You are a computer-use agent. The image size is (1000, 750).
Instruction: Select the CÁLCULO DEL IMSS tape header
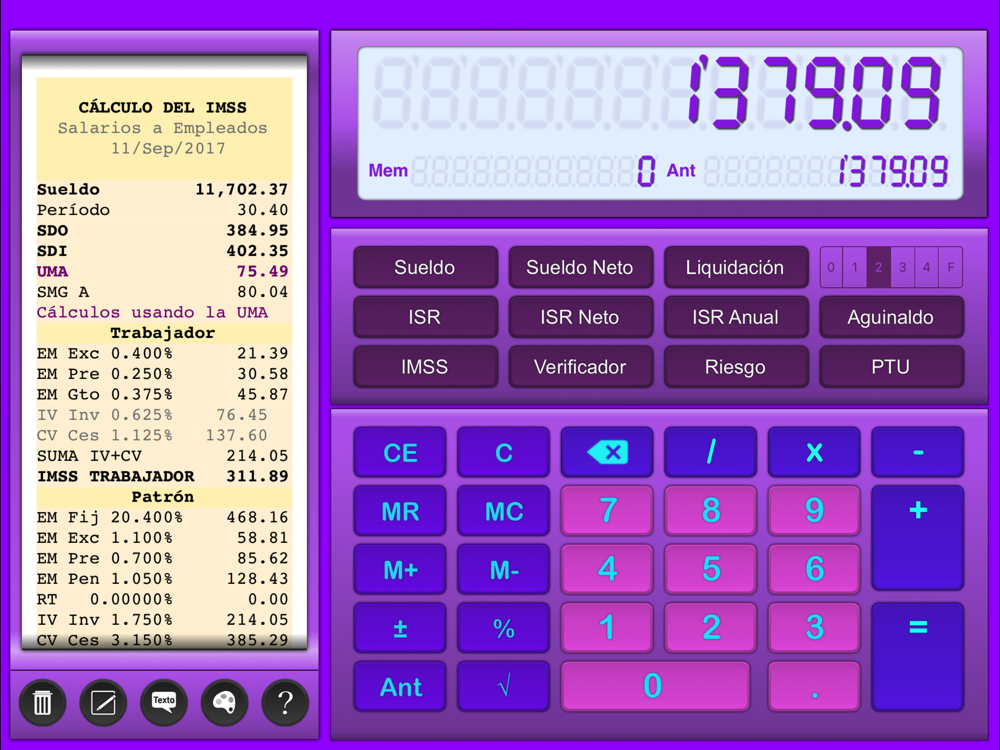tap(163, 107)
